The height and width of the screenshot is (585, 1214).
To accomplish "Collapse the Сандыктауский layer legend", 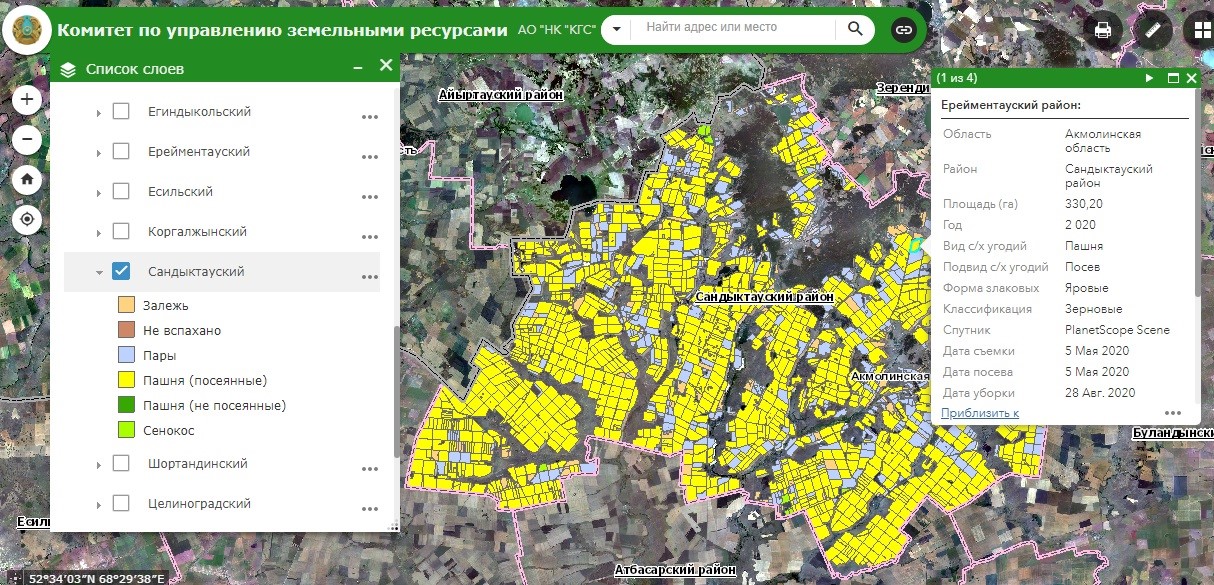I will tap(98, 272).
